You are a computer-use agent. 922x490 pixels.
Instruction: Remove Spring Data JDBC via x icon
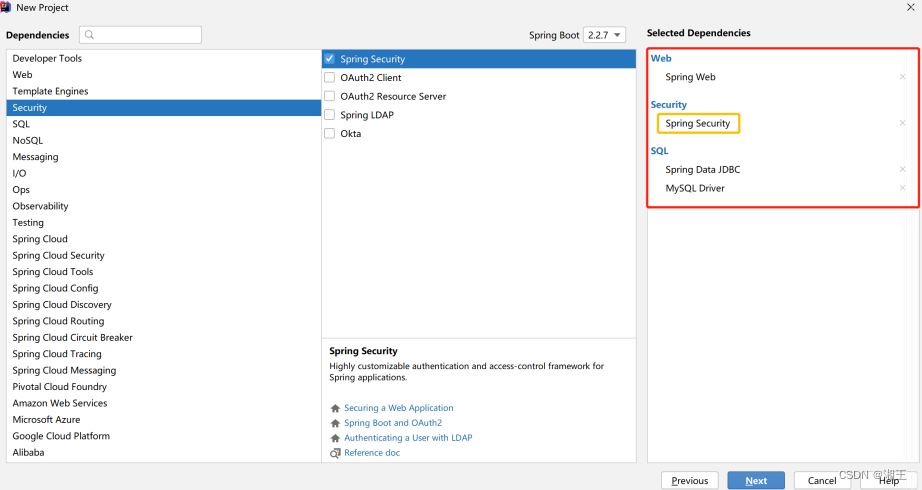902,170
